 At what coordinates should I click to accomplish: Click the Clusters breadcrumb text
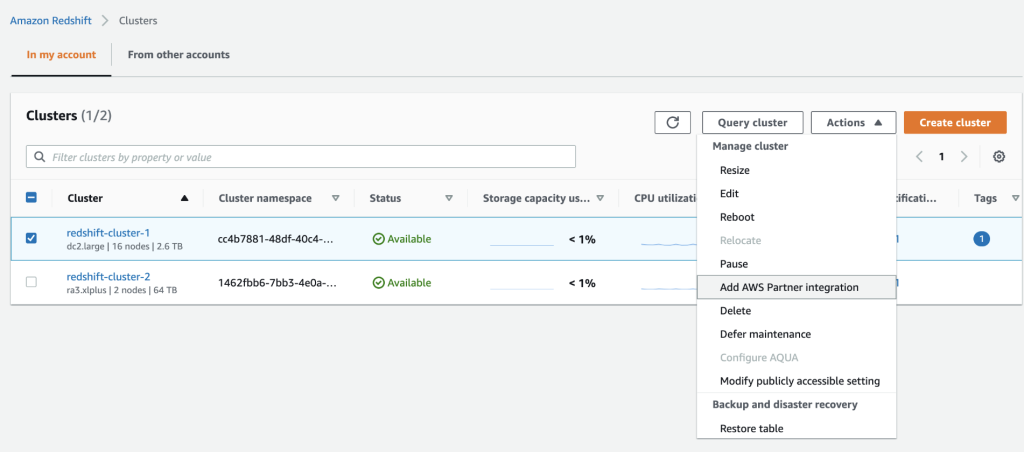(x=138, y=20)
